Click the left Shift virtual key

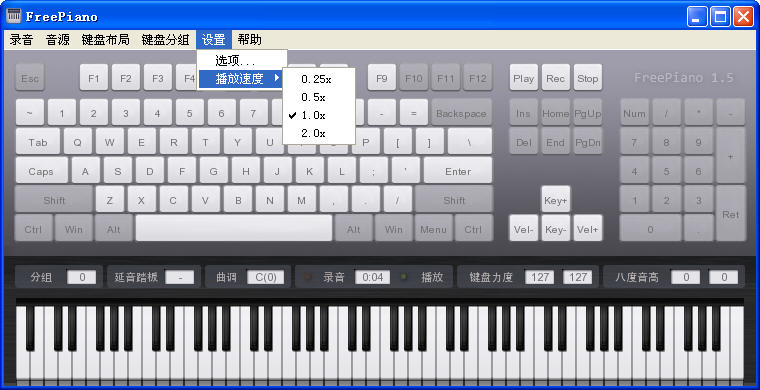(54, 200)
